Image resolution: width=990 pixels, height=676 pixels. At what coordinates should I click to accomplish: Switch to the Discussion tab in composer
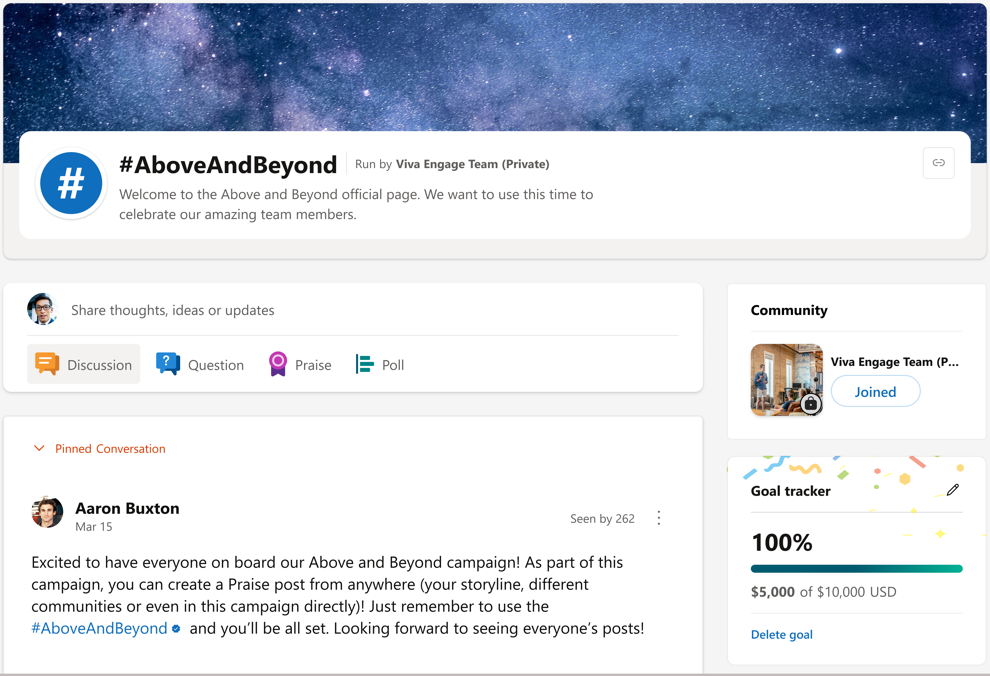(83, 364)
